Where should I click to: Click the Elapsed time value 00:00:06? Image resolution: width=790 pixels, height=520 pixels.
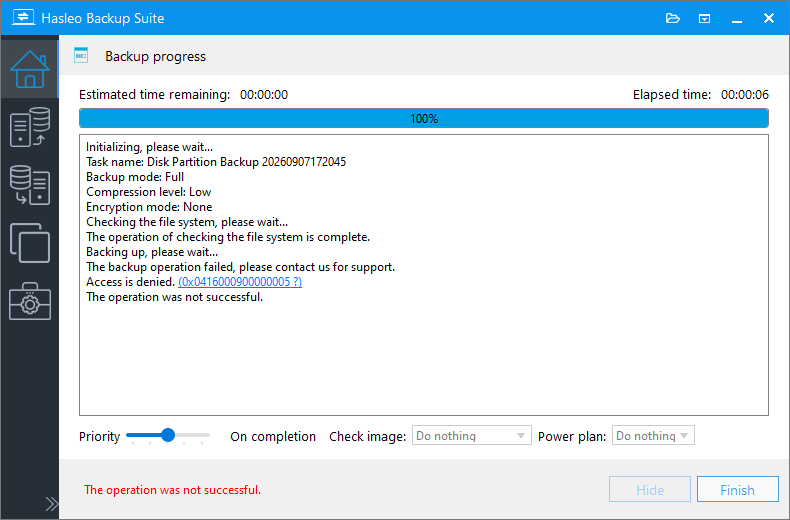pos(745,95)
